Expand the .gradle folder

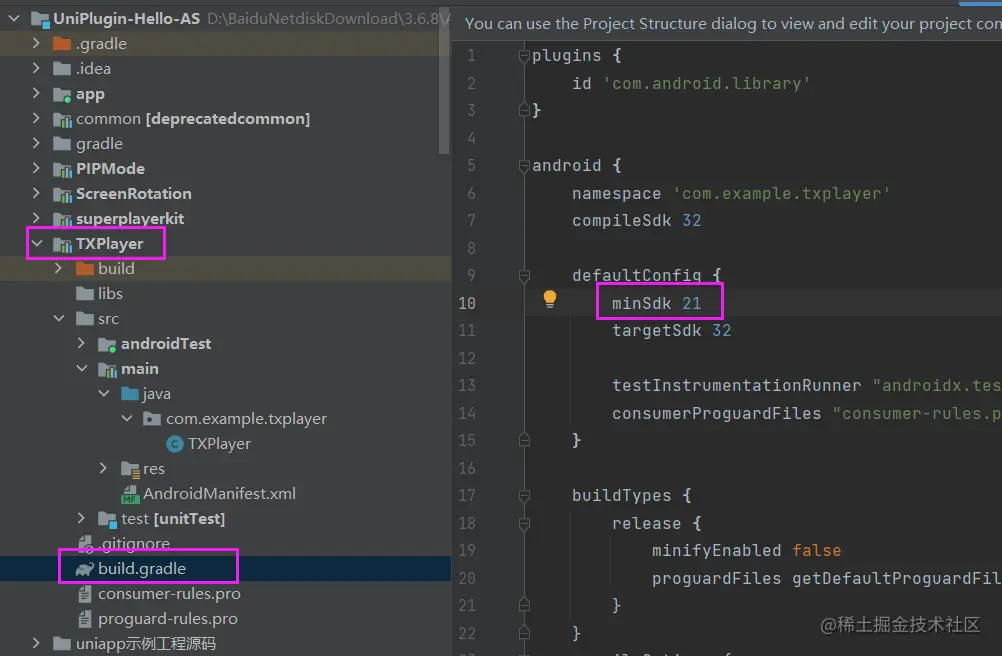coord(36,43)
